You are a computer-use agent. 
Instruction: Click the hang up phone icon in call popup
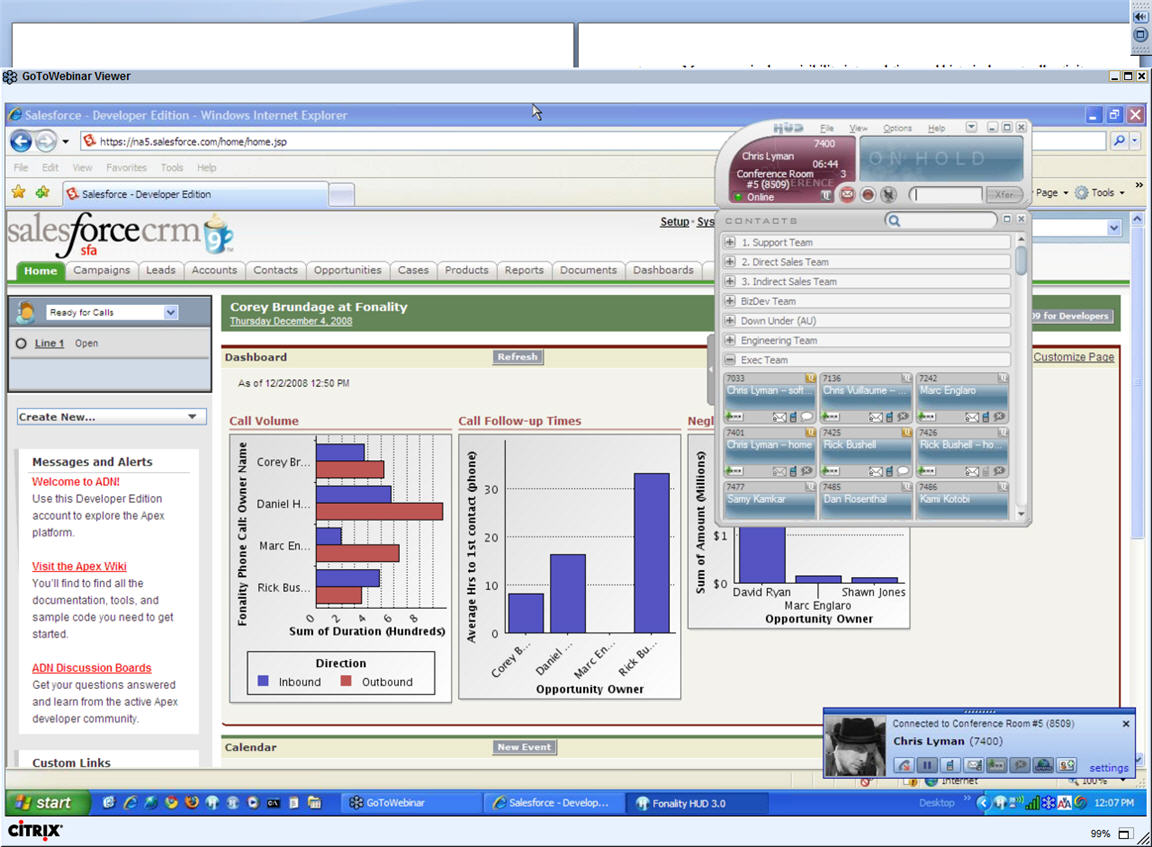(904, 765)
